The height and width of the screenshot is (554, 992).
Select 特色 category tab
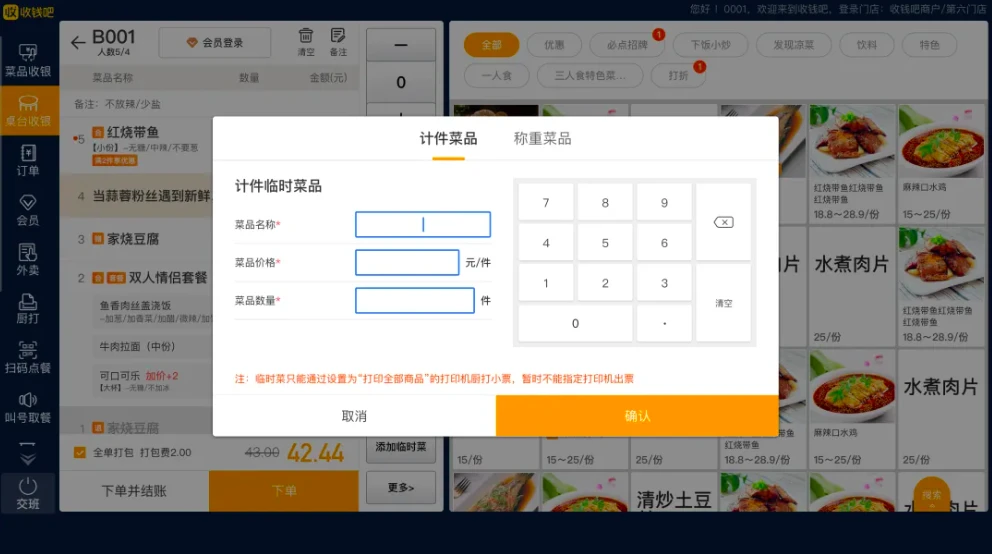coord(929,45)
